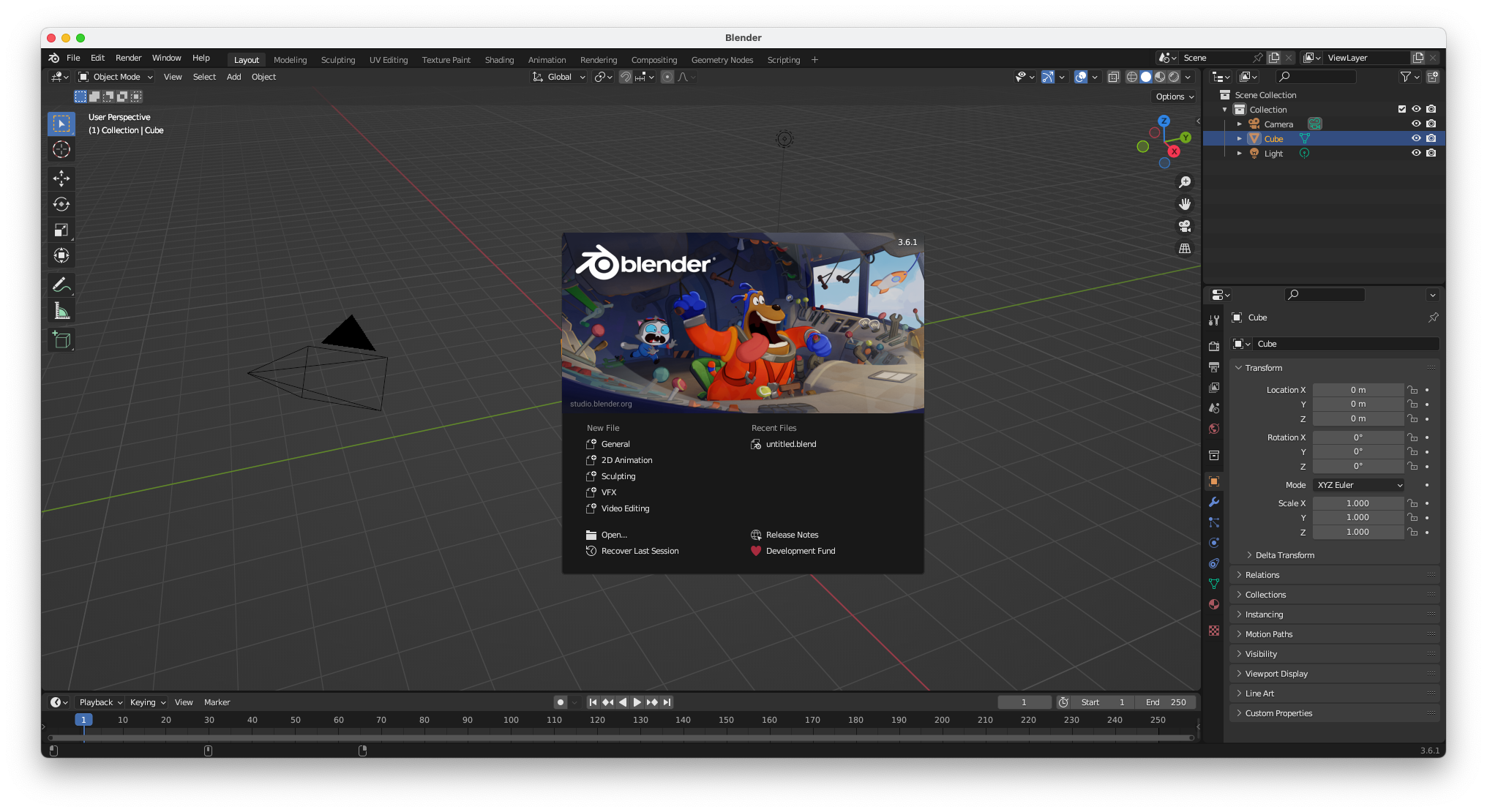Hide the Light object in outliner

coord(1416,153)
